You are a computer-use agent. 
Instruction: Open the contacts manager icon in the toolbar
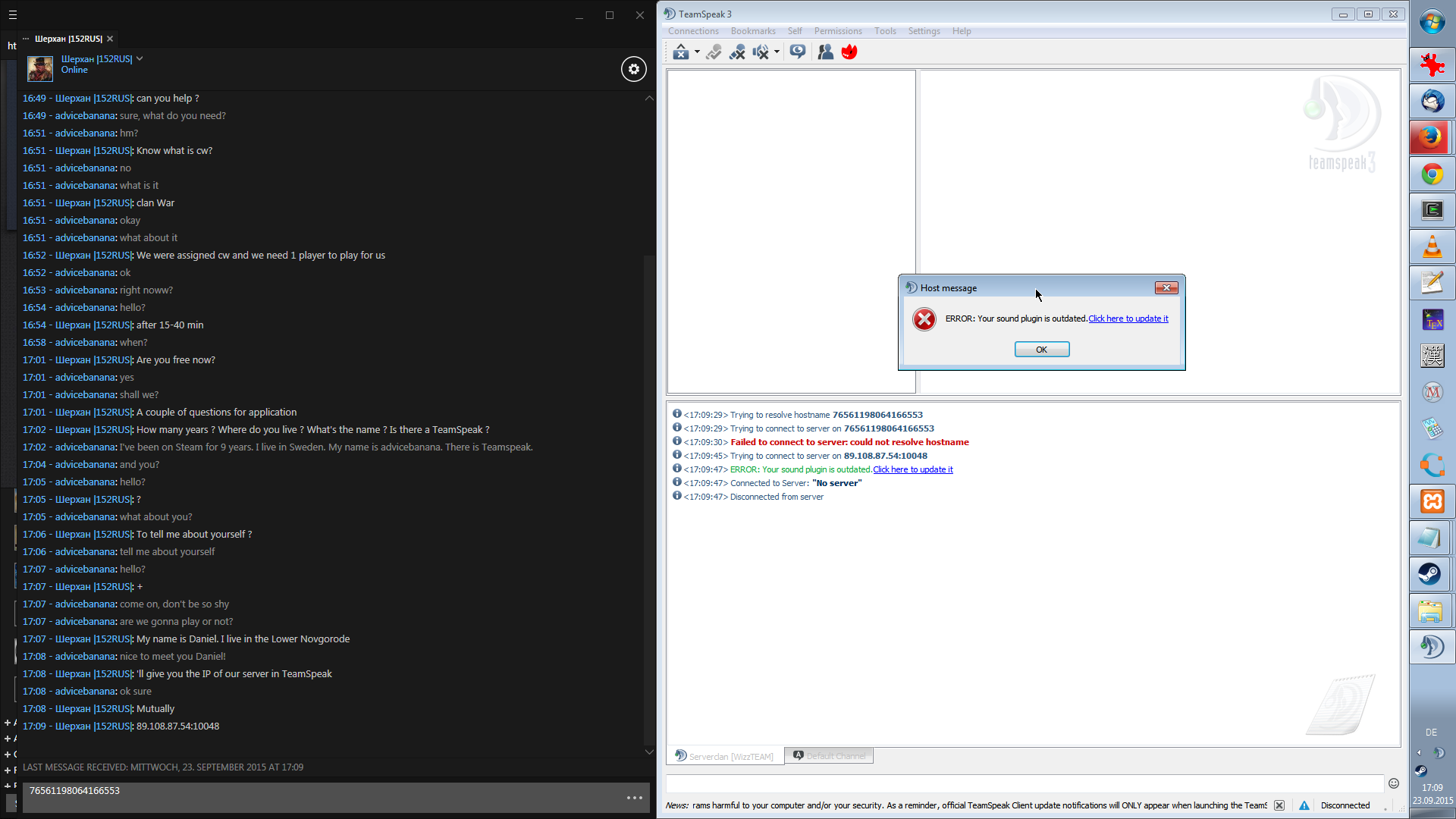[x=825, y=52]
